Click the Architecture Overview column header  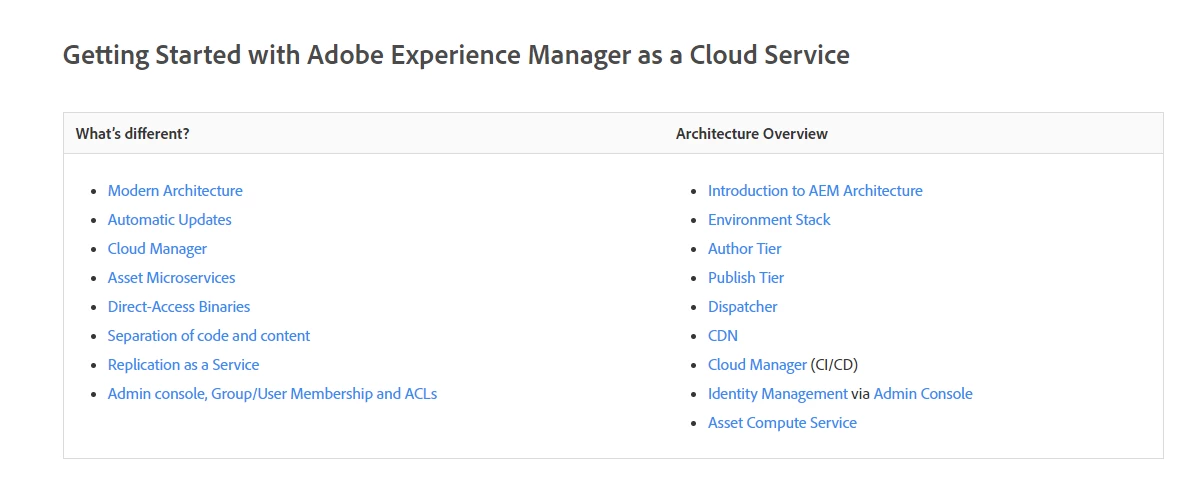point(751,134)
